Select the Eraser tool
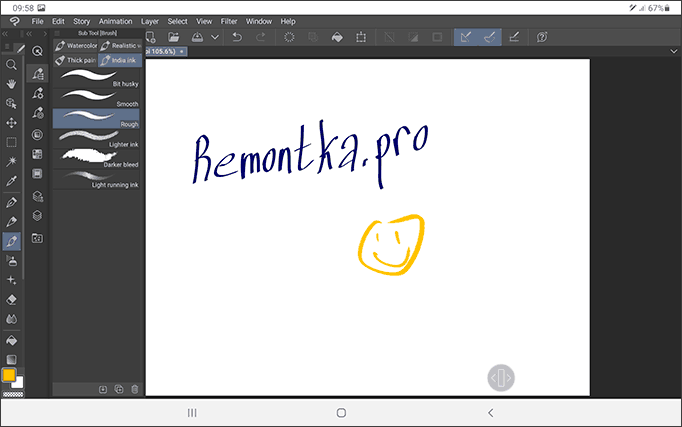Image resolution: width=682 pixels, height=427 pixels. click(x=11, y=300)
